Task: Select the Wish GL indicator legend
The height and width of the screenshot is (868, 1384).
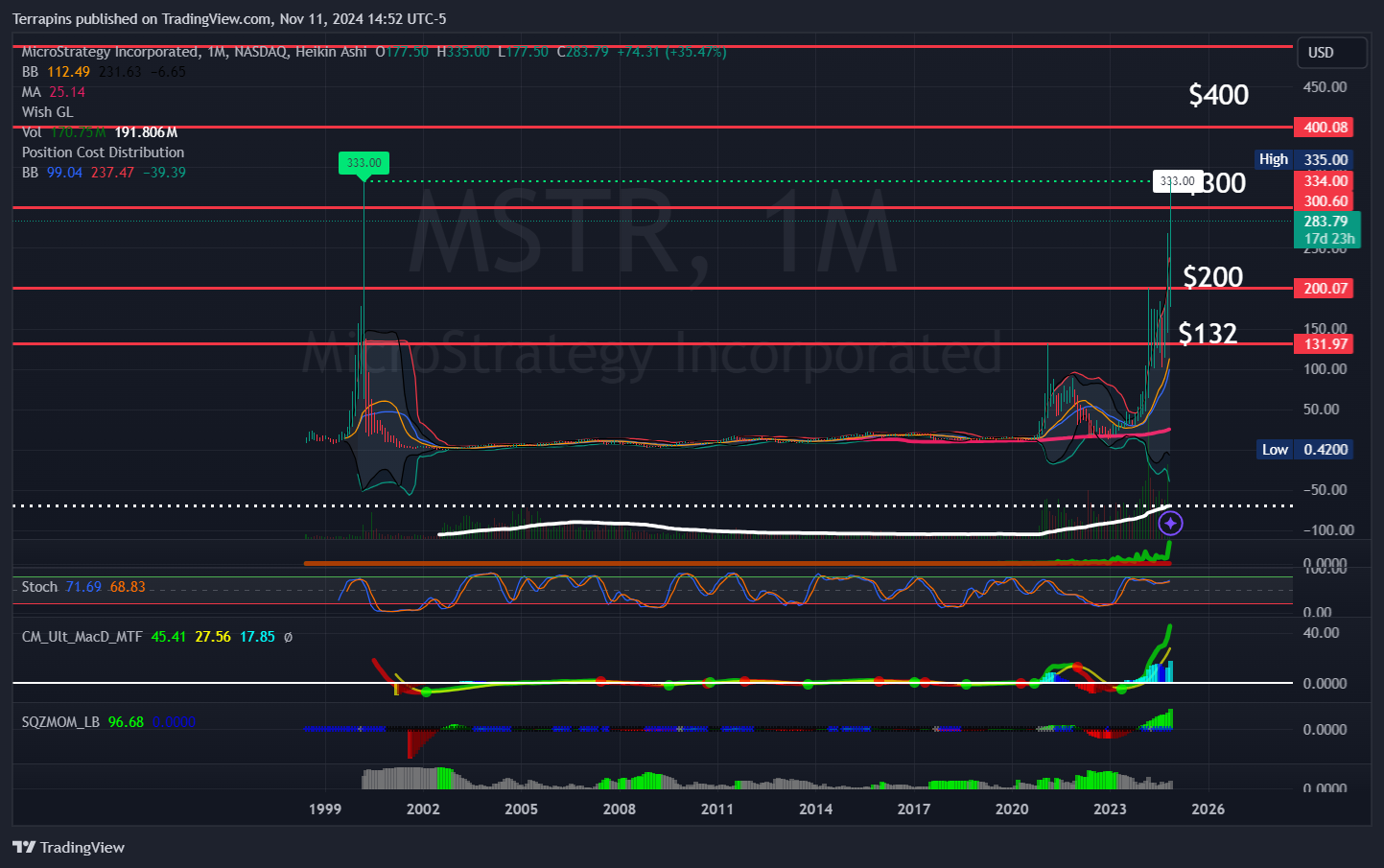Action: [47, 112]
